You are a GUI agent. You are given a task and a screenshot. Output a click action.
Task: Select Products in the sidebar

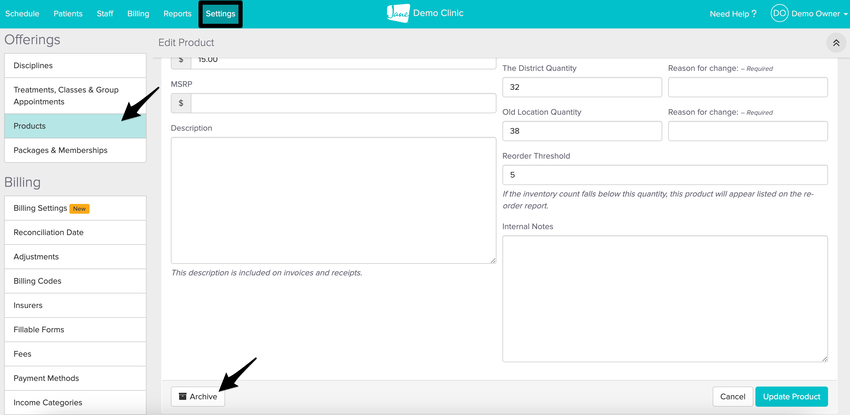pyautogui.click(x=75, y=126)
